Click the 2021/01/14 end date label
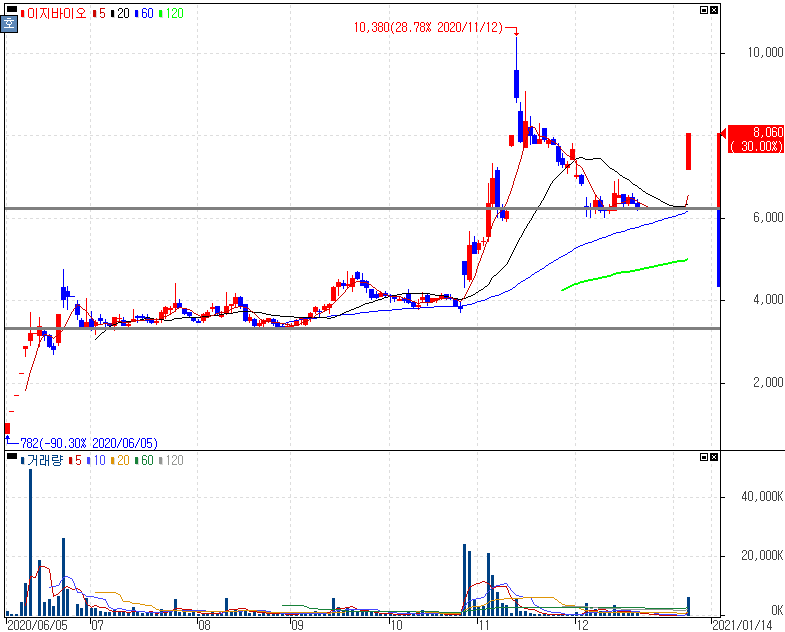Screen dimensions: 785x632 click(x=742, y=625)
